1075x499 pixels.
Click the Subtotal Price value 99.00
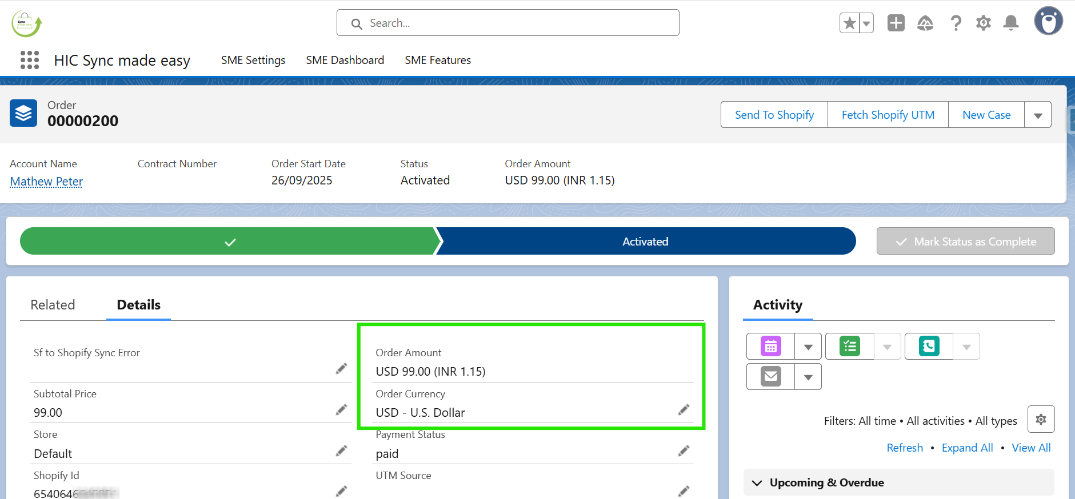pos(48,413)
